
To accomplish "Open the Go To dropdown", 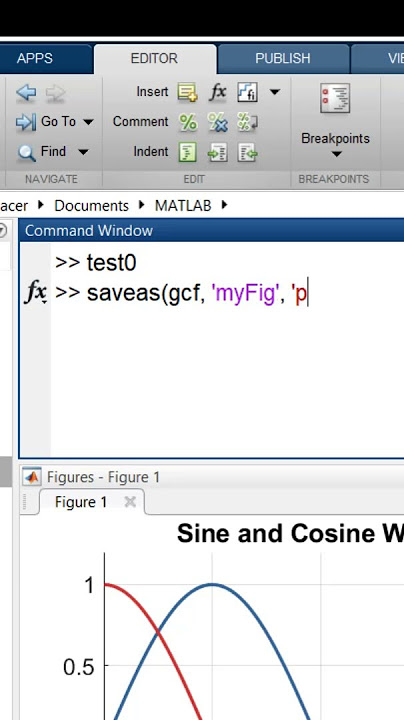I will pos(55,122).
